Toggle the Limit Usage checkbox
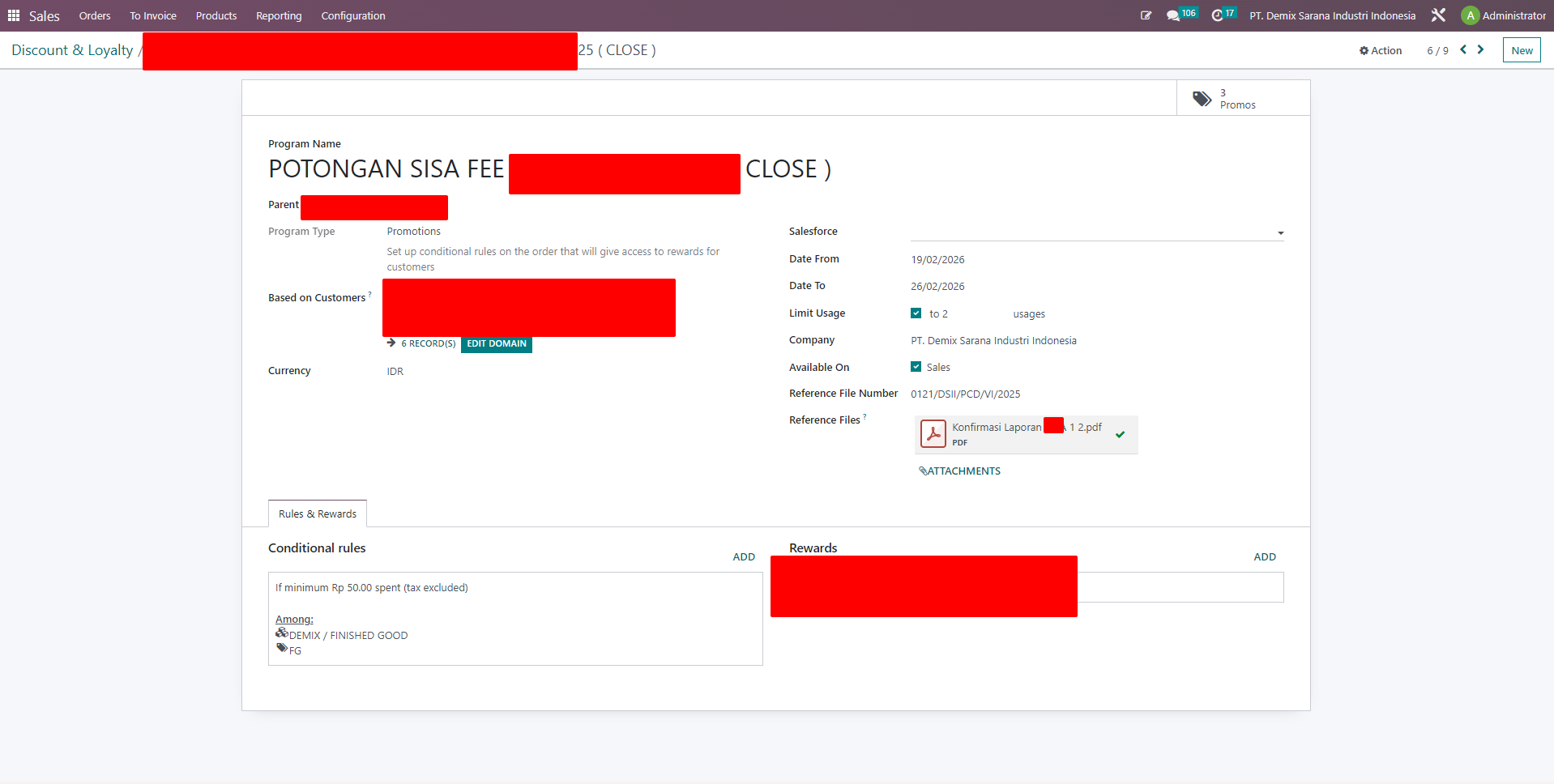The height and width of the screenshot is (784, 1554). coord(916,313)
